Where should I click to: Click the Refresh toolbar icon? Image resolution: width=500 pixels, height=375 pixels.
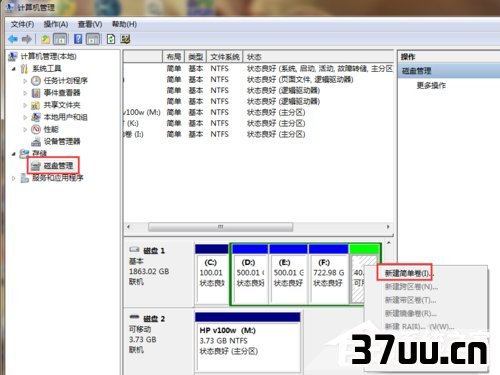[111, 39]
